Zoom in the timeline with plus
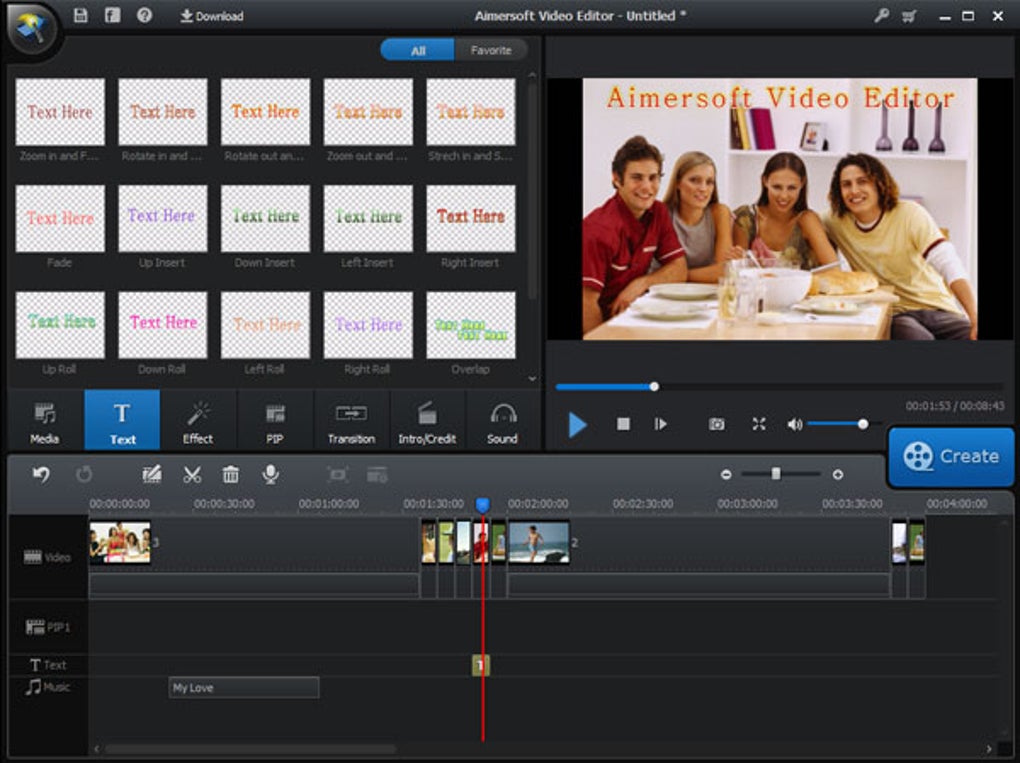This screenshot has width=1020, height=763. 838,474
